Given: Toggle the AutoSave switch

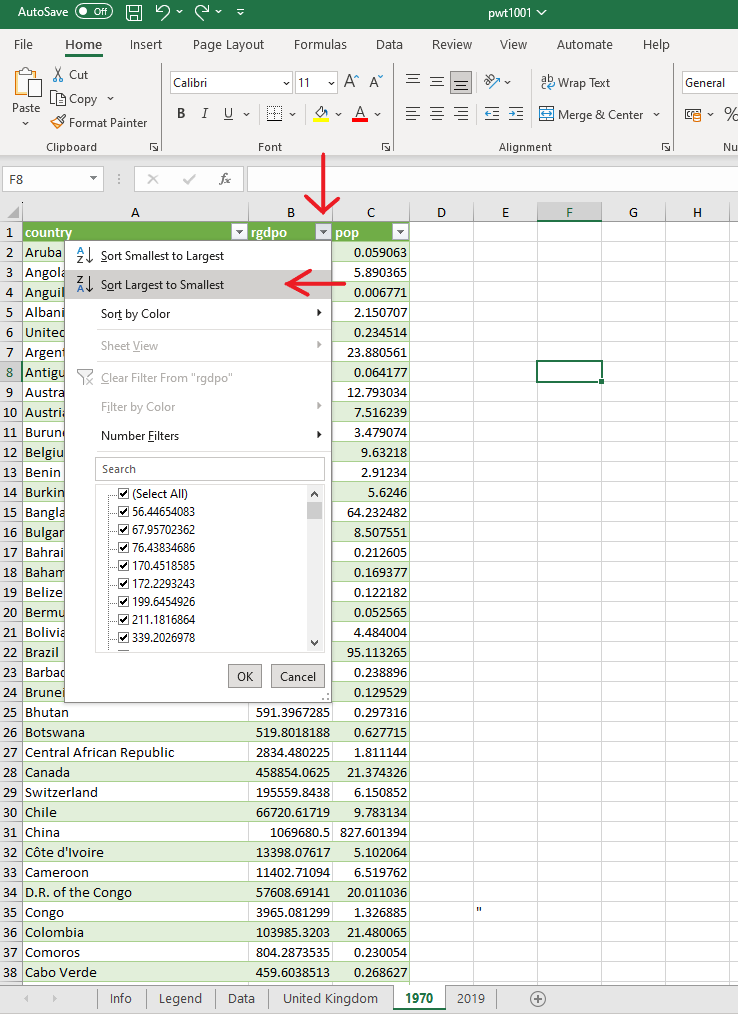Looking at the screenshot, I should [94, 12].
